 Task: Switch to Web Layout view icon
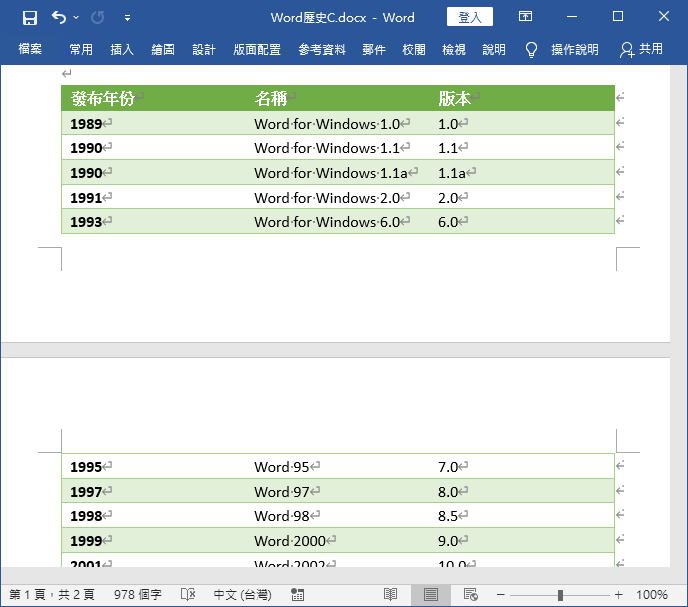click(471, 595)
